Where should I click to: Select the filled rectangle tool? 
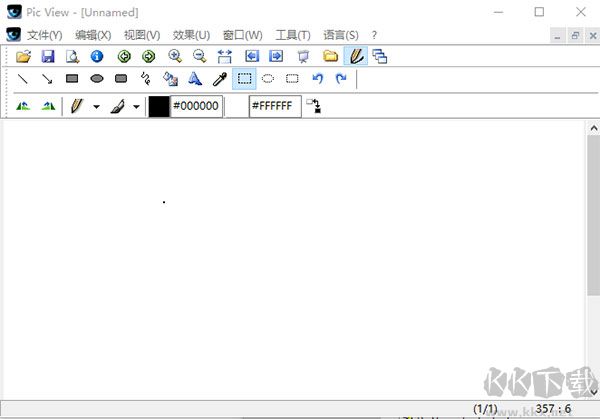tap(72, 79)
